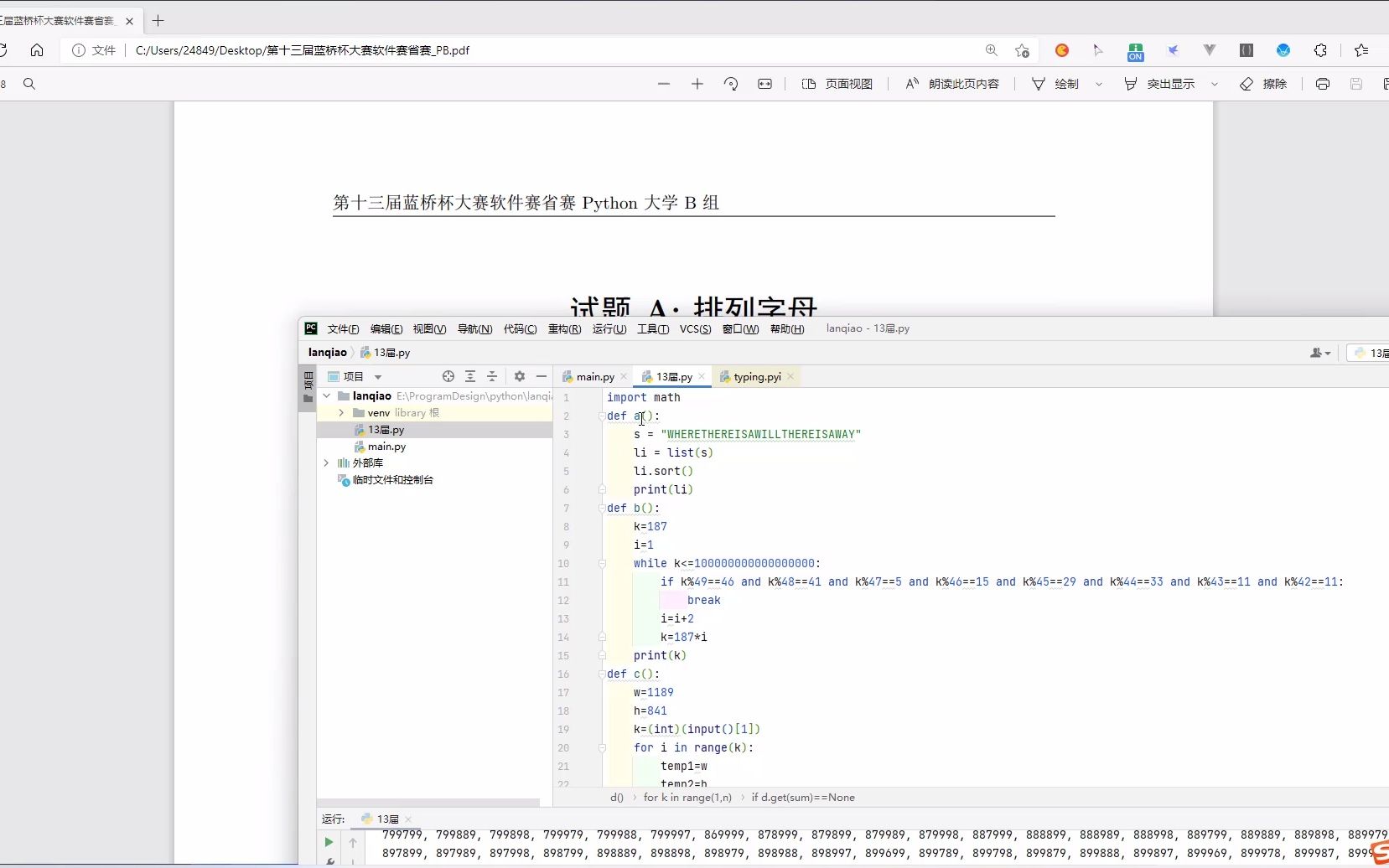Hide the project tool window
The width and height of the screenshot is (1389, 868).
point(542,377)
